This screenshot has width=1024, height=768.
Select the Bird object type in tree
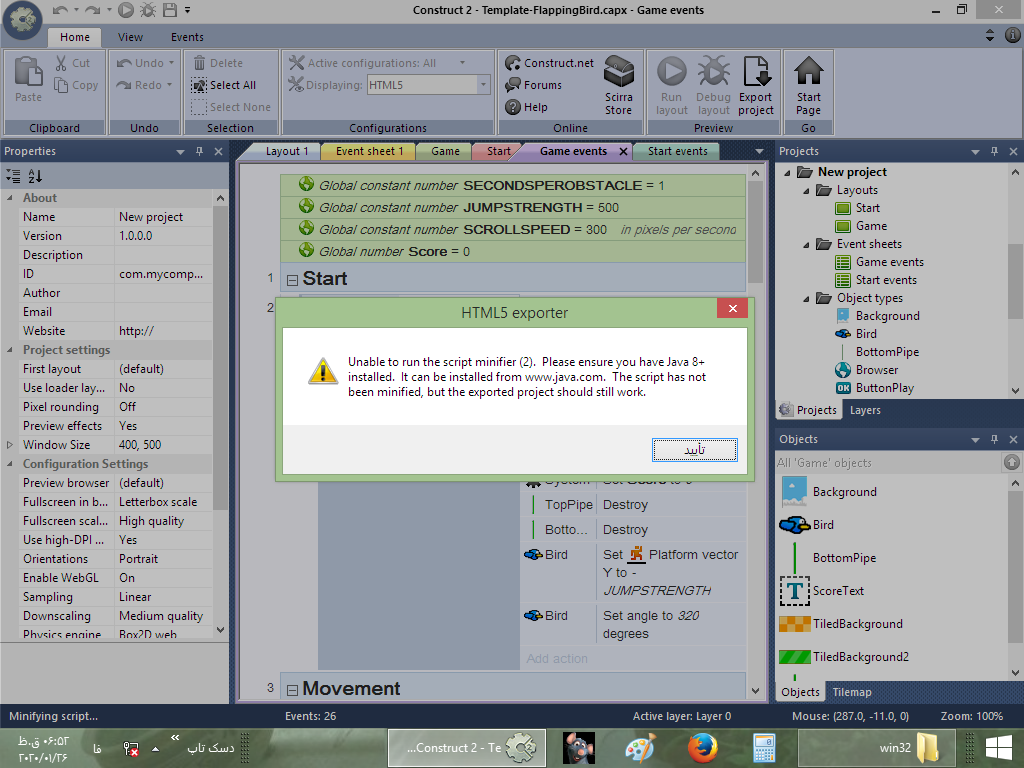pos(856,334)
